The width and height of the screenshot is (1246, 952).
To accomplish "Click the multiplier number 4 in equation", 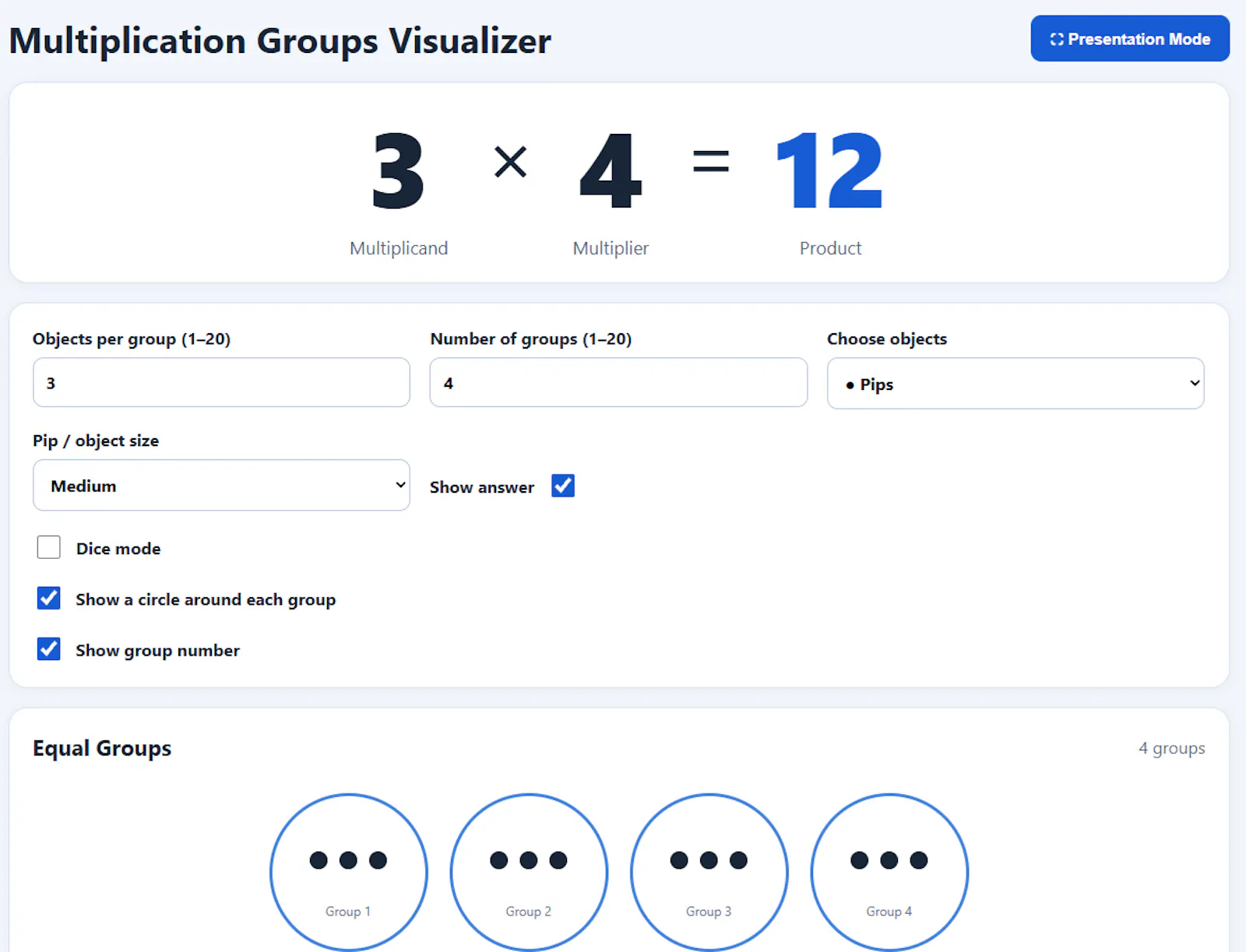I will pyautogui.click(x=611, y=170).
